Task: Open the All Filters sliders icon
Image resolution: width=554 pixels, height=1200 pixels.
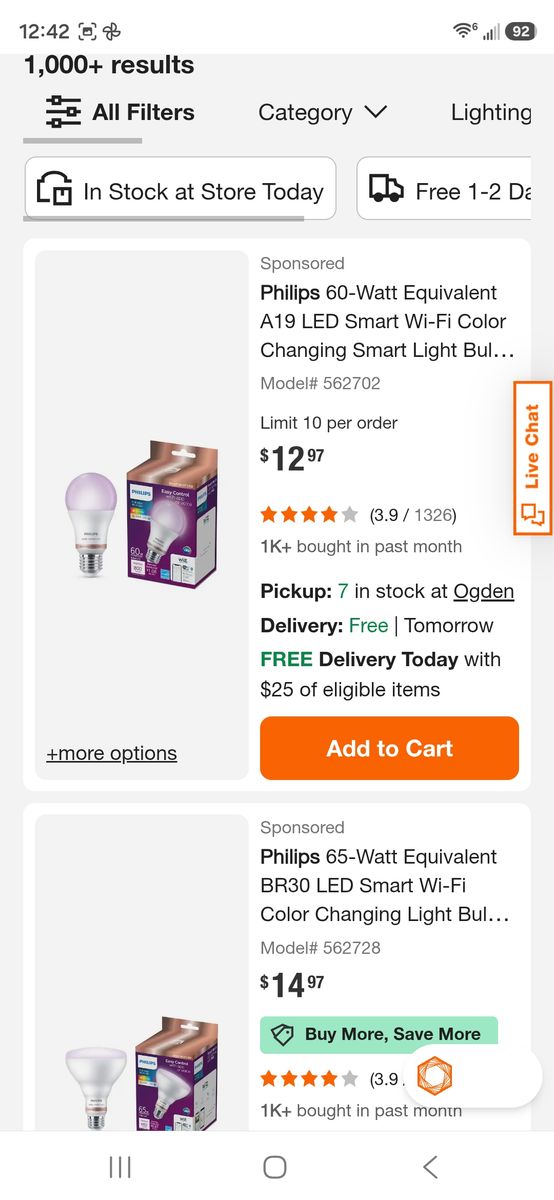Action: pyautogui.click(x=64, y=112)
